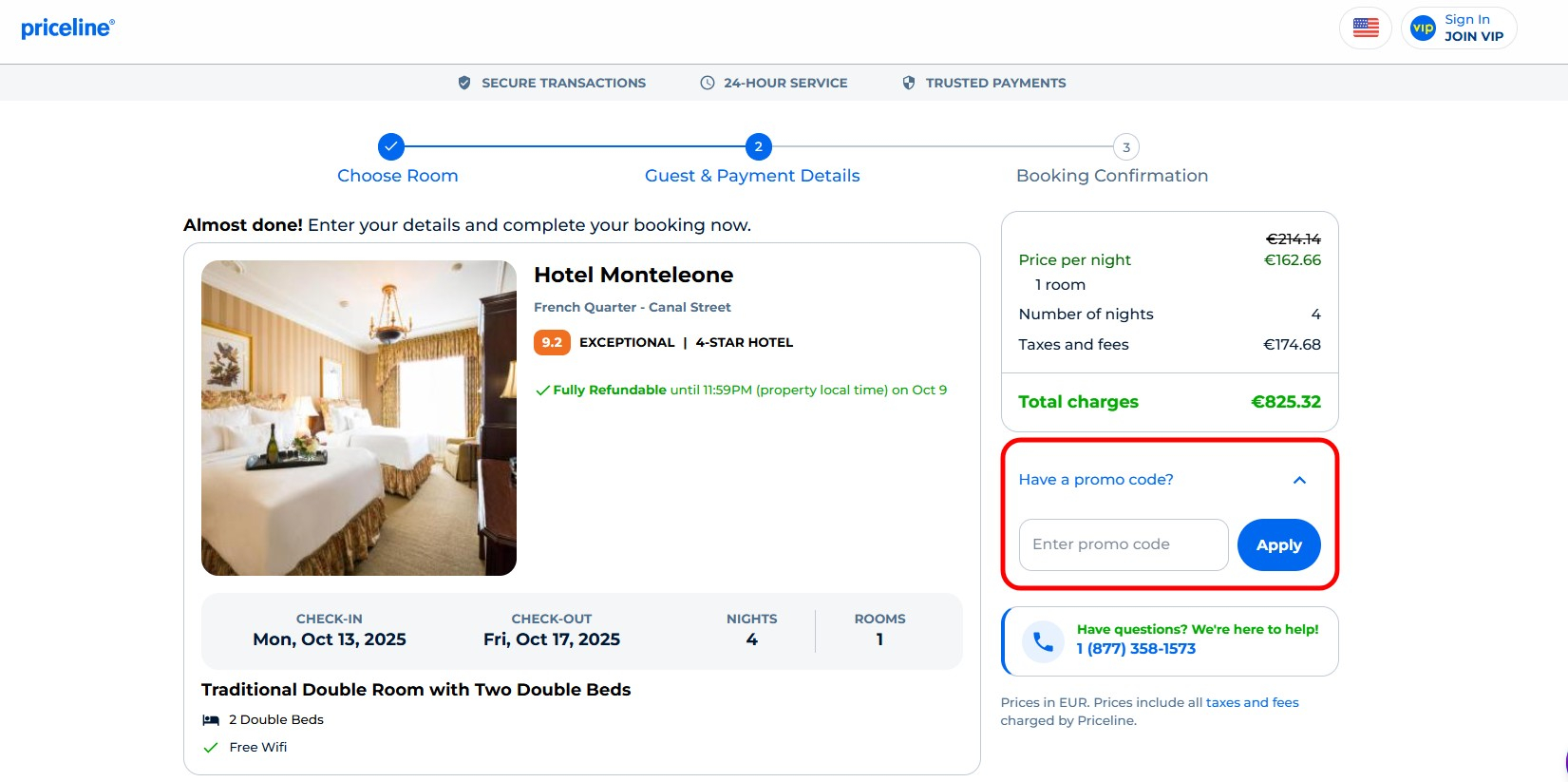Collapse the promo code section chevron
Image resolution: width=1568 pixels, height=782 pixels.
pos(1299,480)
